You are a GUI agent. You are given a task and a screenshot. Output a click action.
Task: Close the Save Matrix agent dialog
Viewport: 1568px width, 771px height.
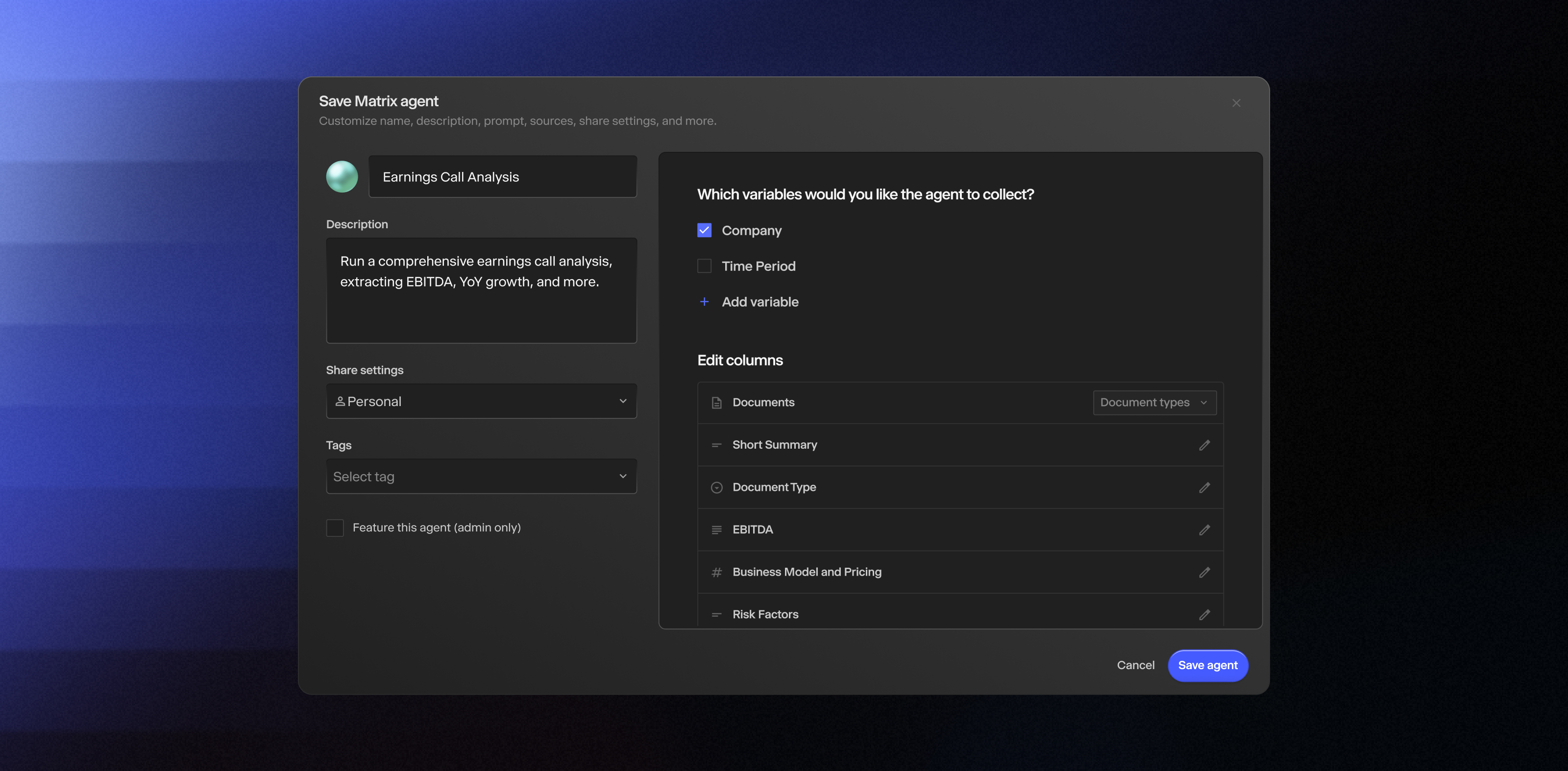click(x=1236, y=103)
